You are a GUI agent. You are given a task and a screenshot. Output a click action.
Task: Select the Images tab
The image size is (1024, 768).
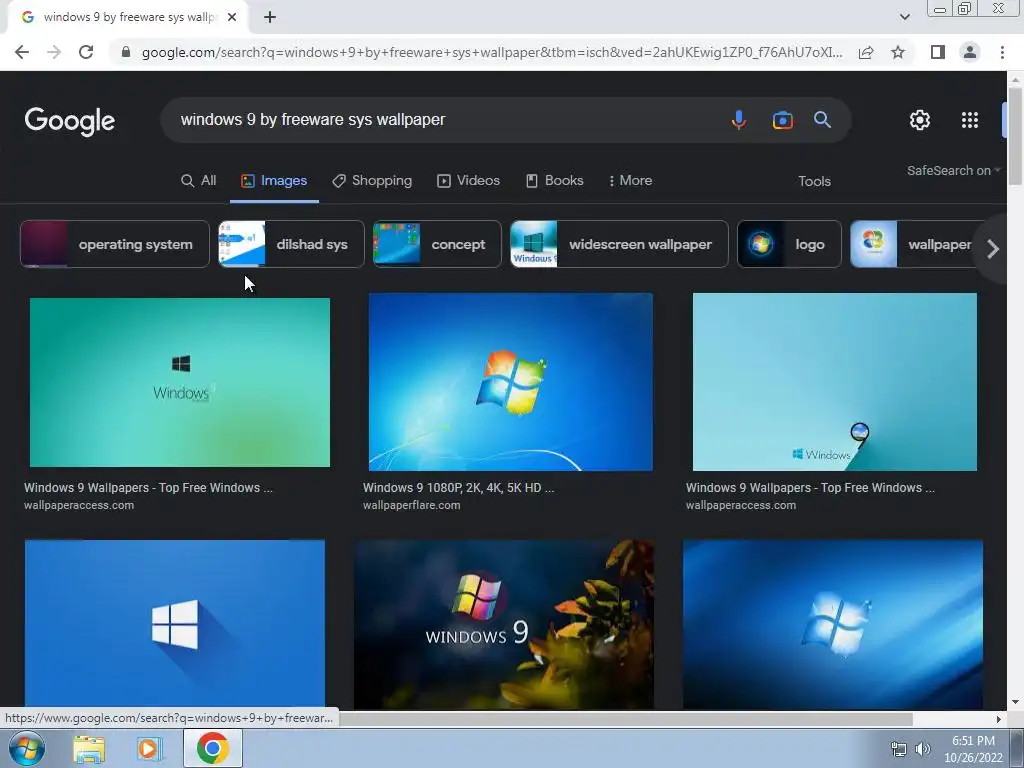[x=274, y=180]
